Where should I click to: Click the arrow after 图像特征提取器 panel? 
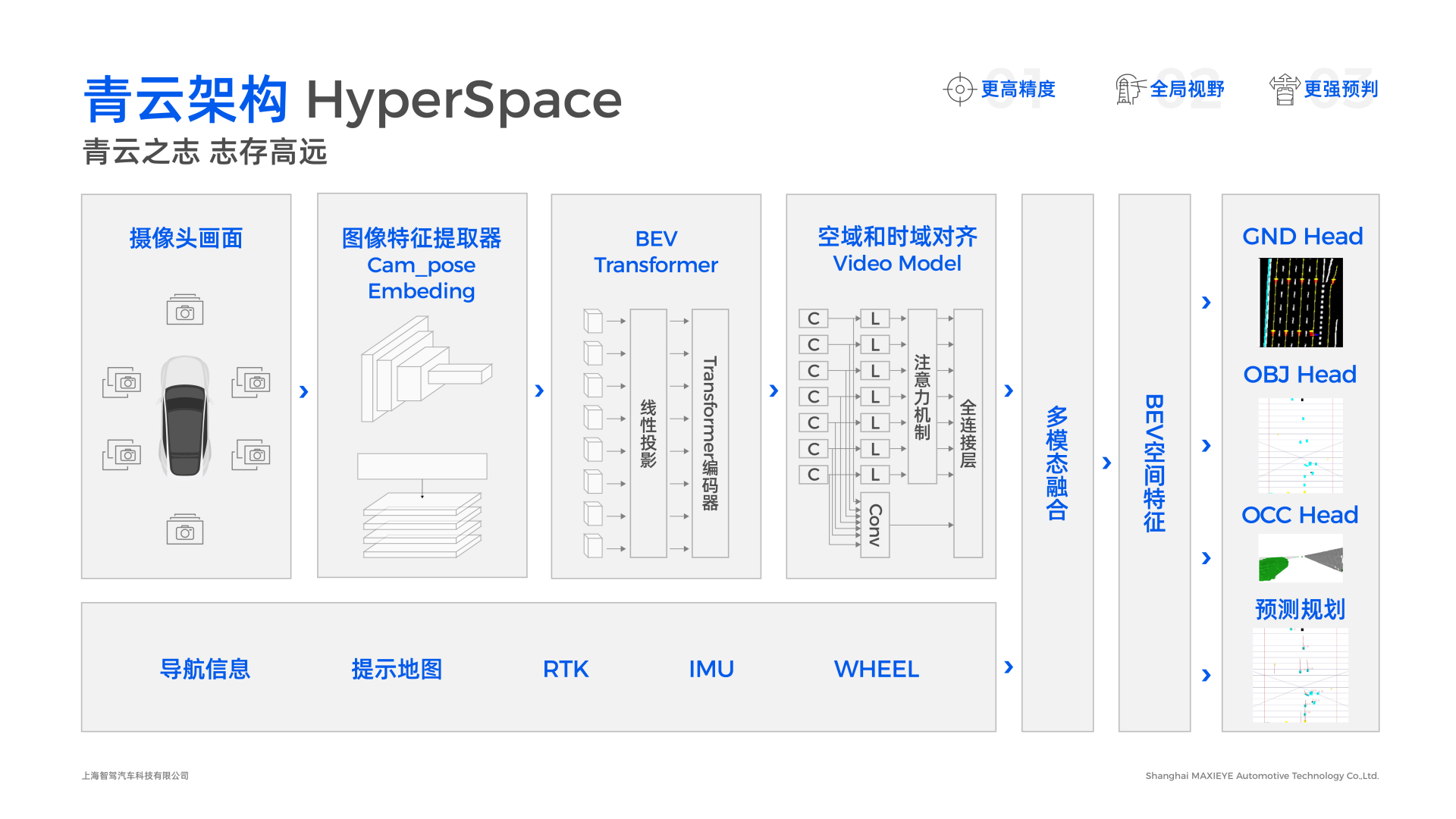tap(539, 391)
